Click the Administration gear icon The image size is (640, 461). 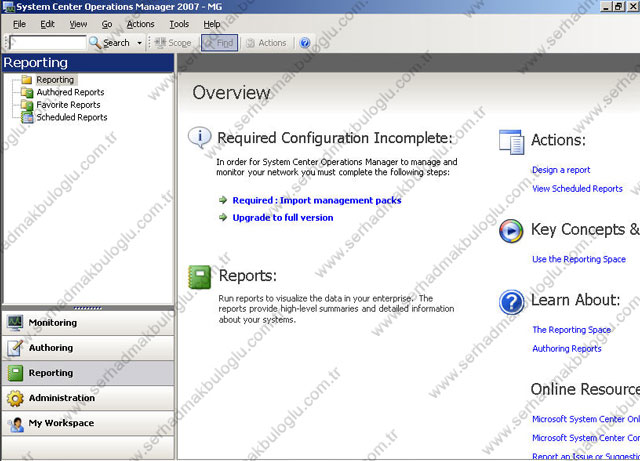point(15,398)
